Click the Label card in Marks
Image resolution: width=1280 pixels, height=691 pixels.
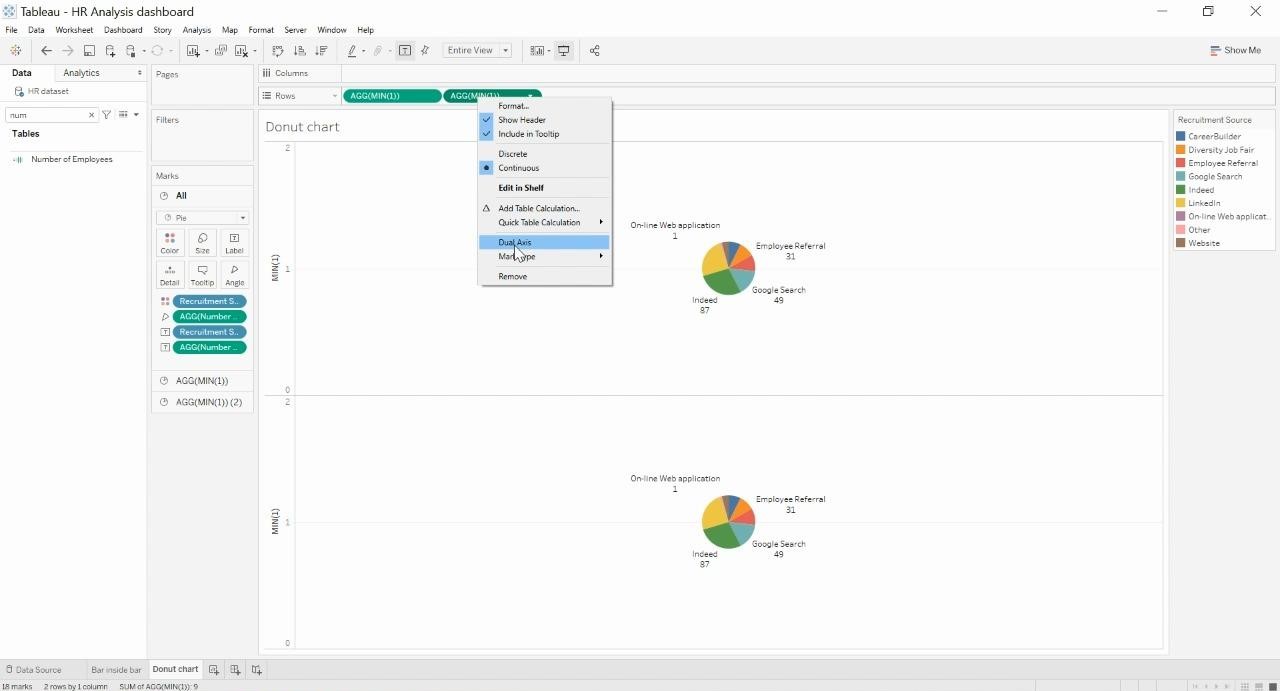tap(234, 243)
